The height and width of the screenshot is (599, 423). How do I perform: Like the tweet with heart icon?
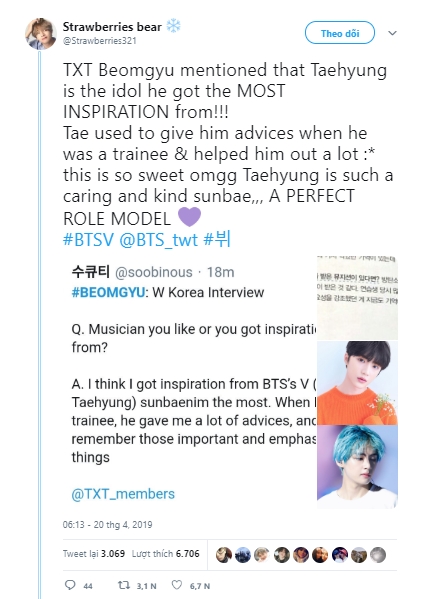pos(177,585)
